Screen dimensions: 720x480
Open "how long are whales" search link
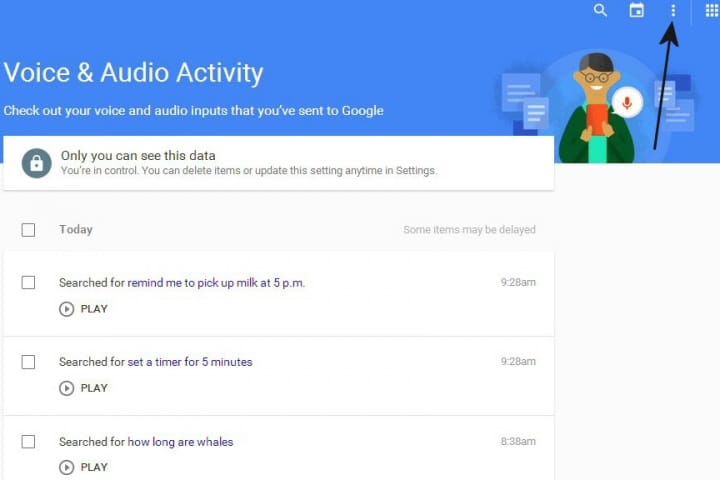tap(180, 441)
